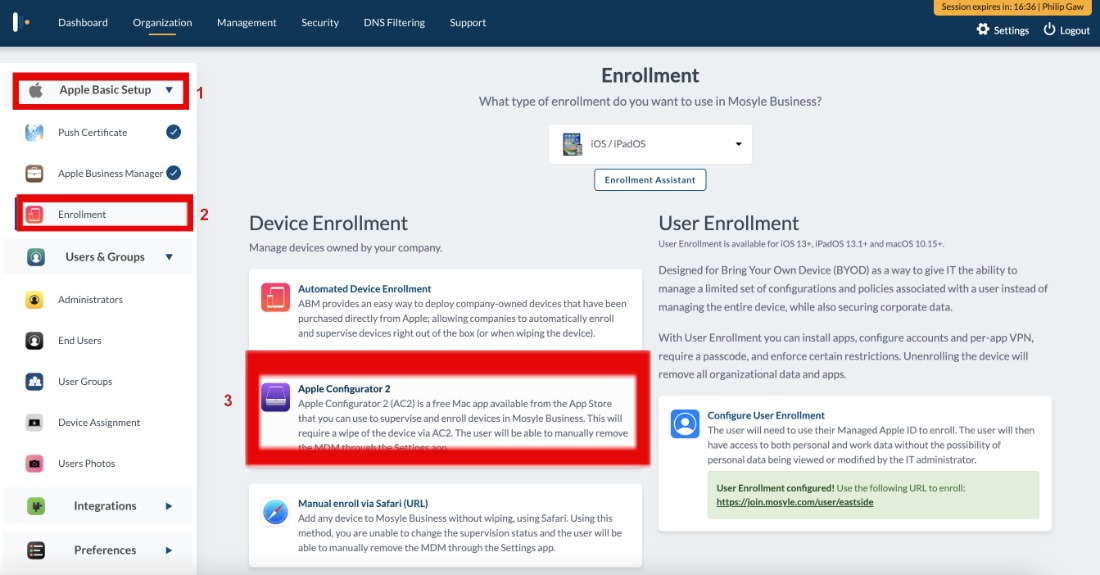Open User Groups item
The height and width of the screenshot is (575, 1100).
[86, 381]
